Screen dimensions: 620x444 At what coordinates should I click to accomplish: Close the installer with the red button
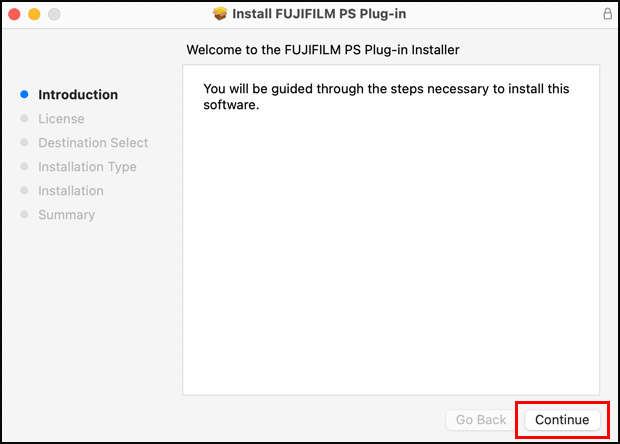[x=15, y=14]
